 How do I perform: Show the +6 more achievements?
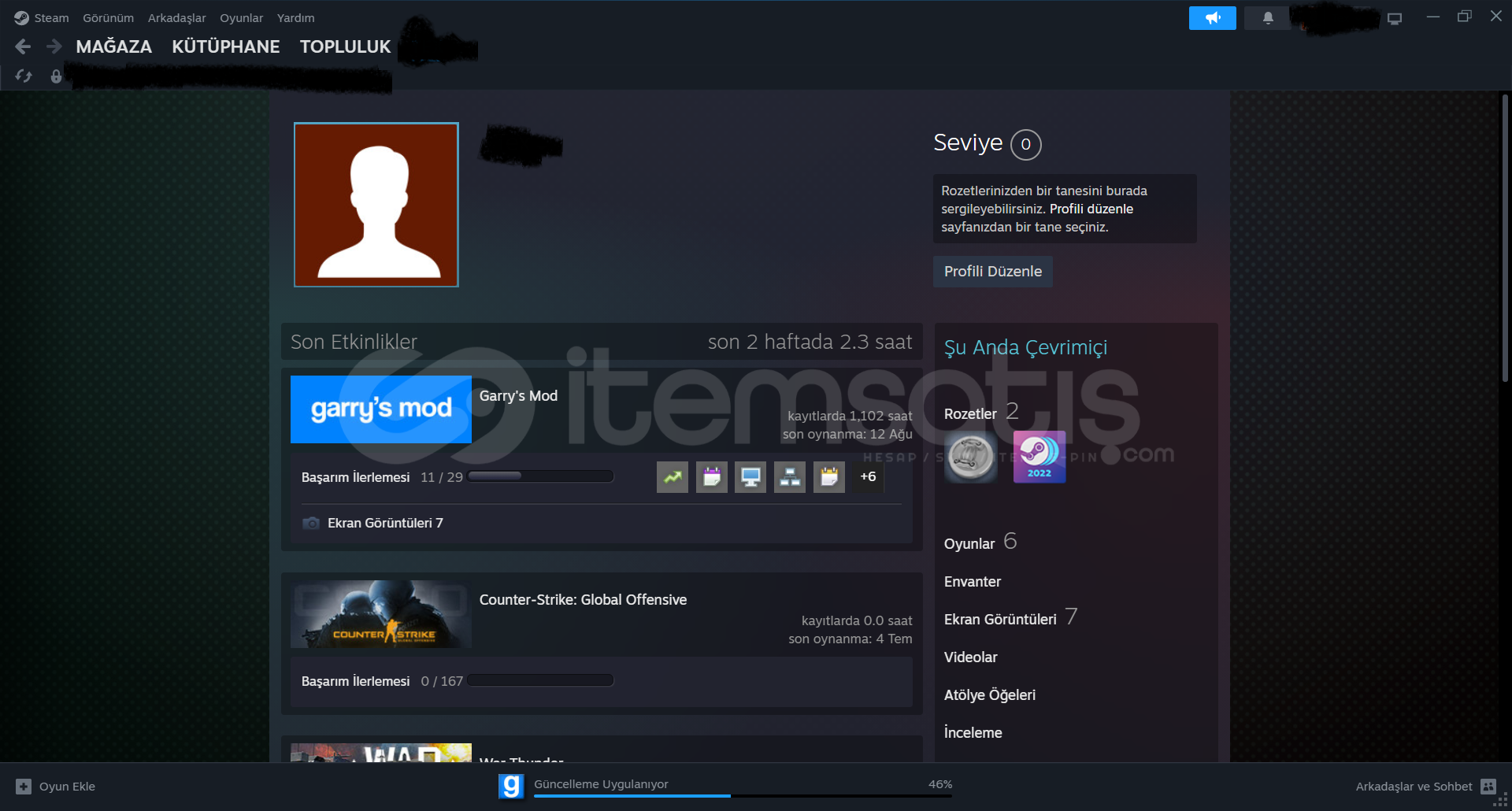[868, 477]
